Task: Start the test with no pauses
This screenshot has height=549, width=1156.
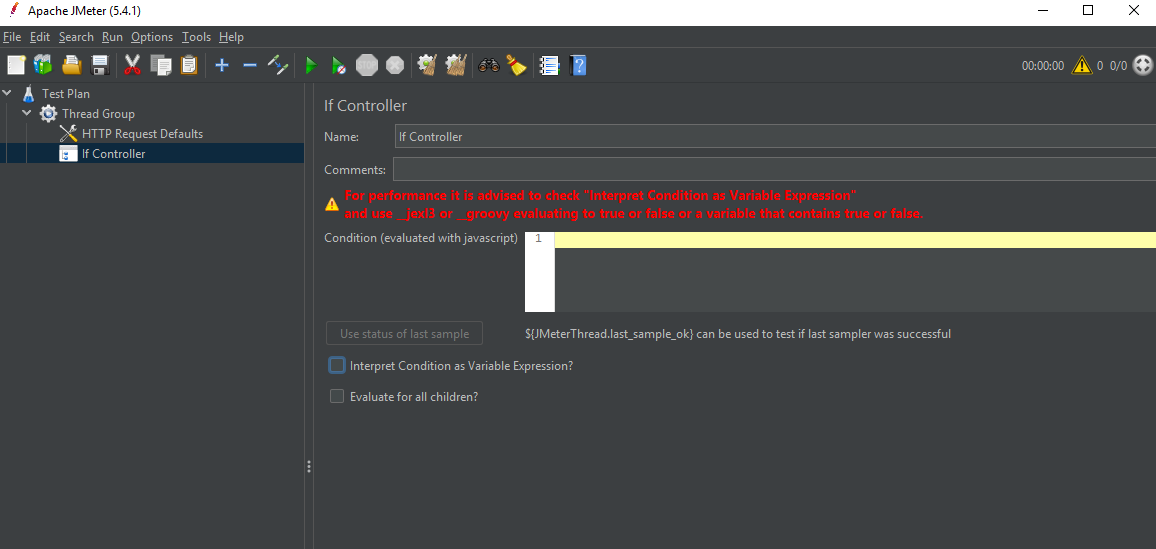Action: click(338, 66)
